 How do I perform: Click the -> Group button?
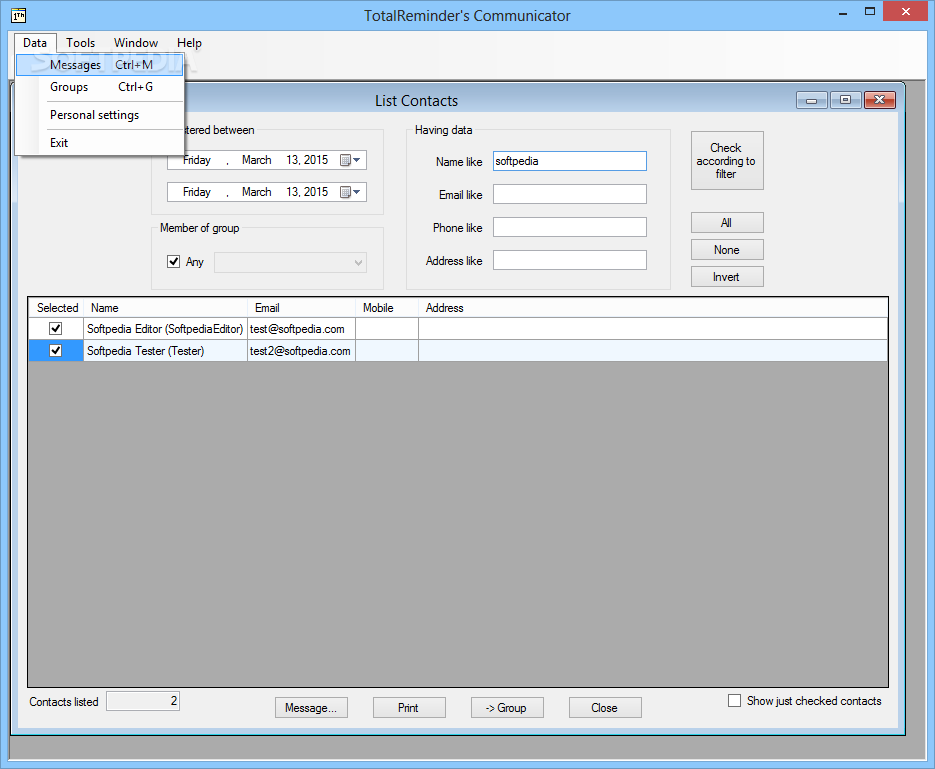[x=507, y=708]
